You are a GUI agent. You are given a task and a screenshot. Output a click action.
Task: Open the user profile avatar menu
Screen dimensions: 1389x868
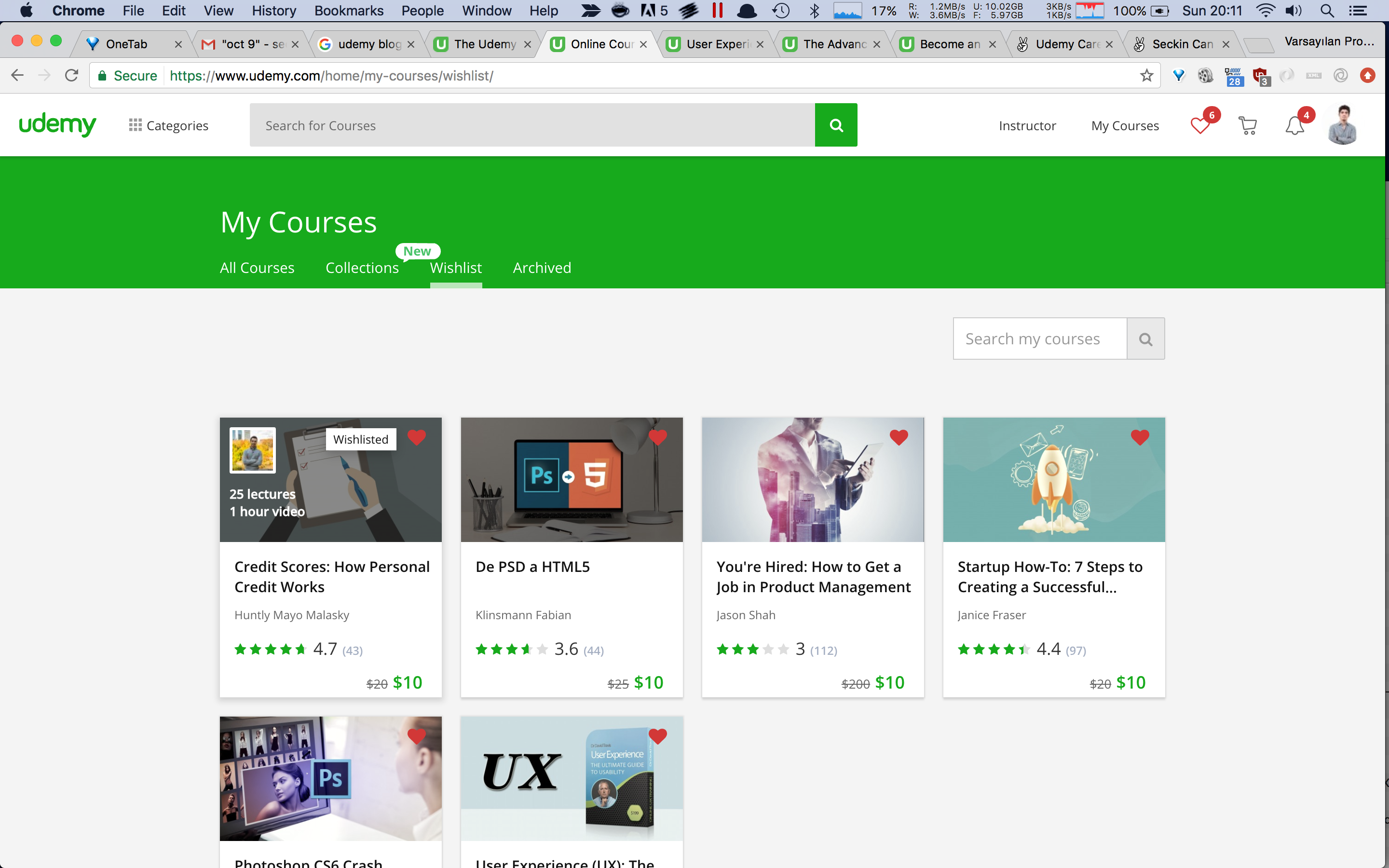point(1342,125)
